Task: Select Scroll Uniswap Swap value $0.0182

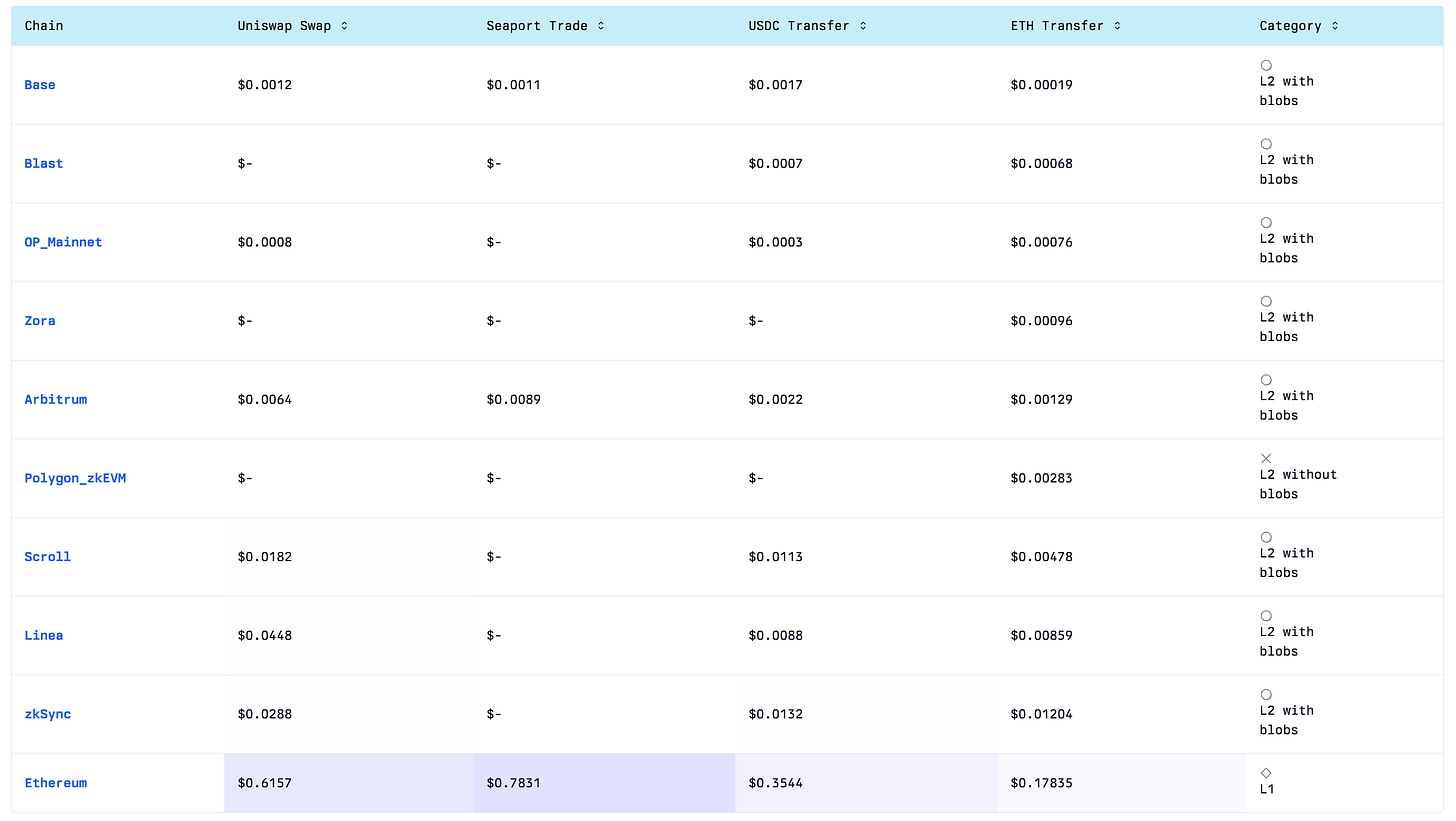Action: coord(265,557)
